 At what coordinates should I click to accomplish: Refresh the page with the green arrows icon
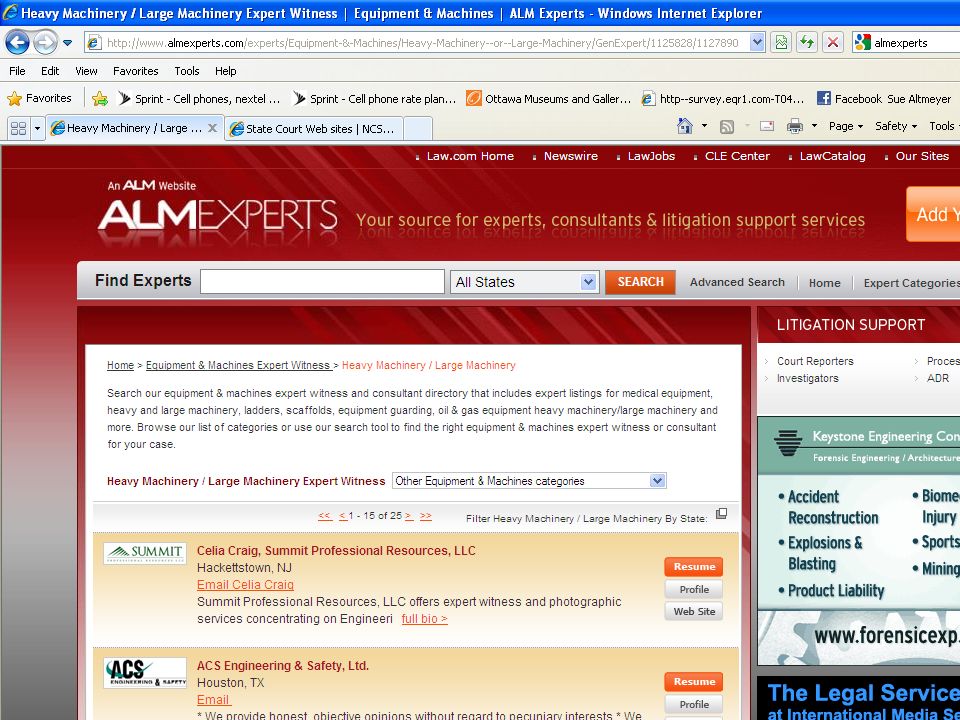pyautogui.click(x=807, y=43)
